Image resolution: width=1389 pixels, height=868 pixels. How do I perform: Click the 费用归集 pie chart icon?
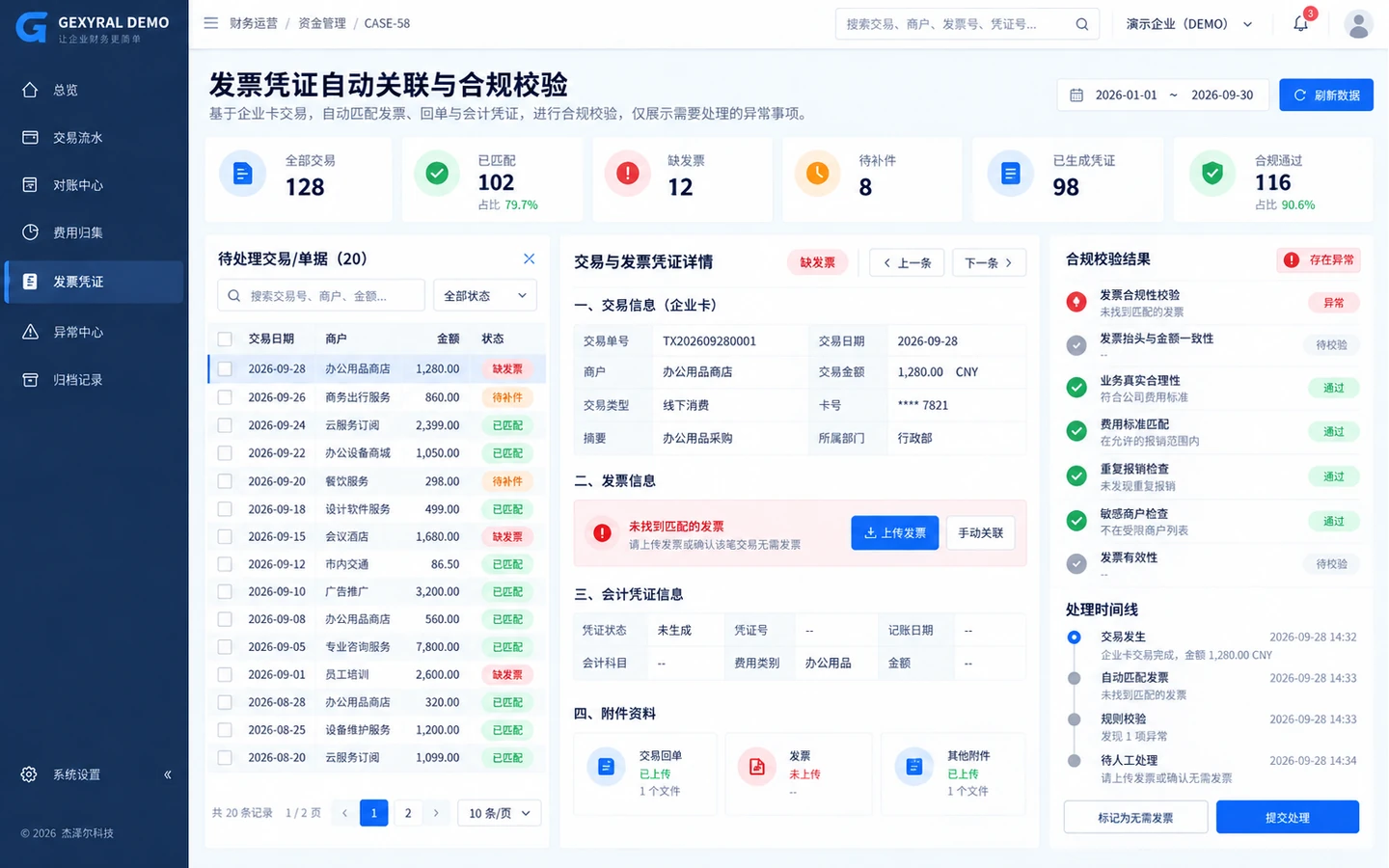click(x=30, y=232)
